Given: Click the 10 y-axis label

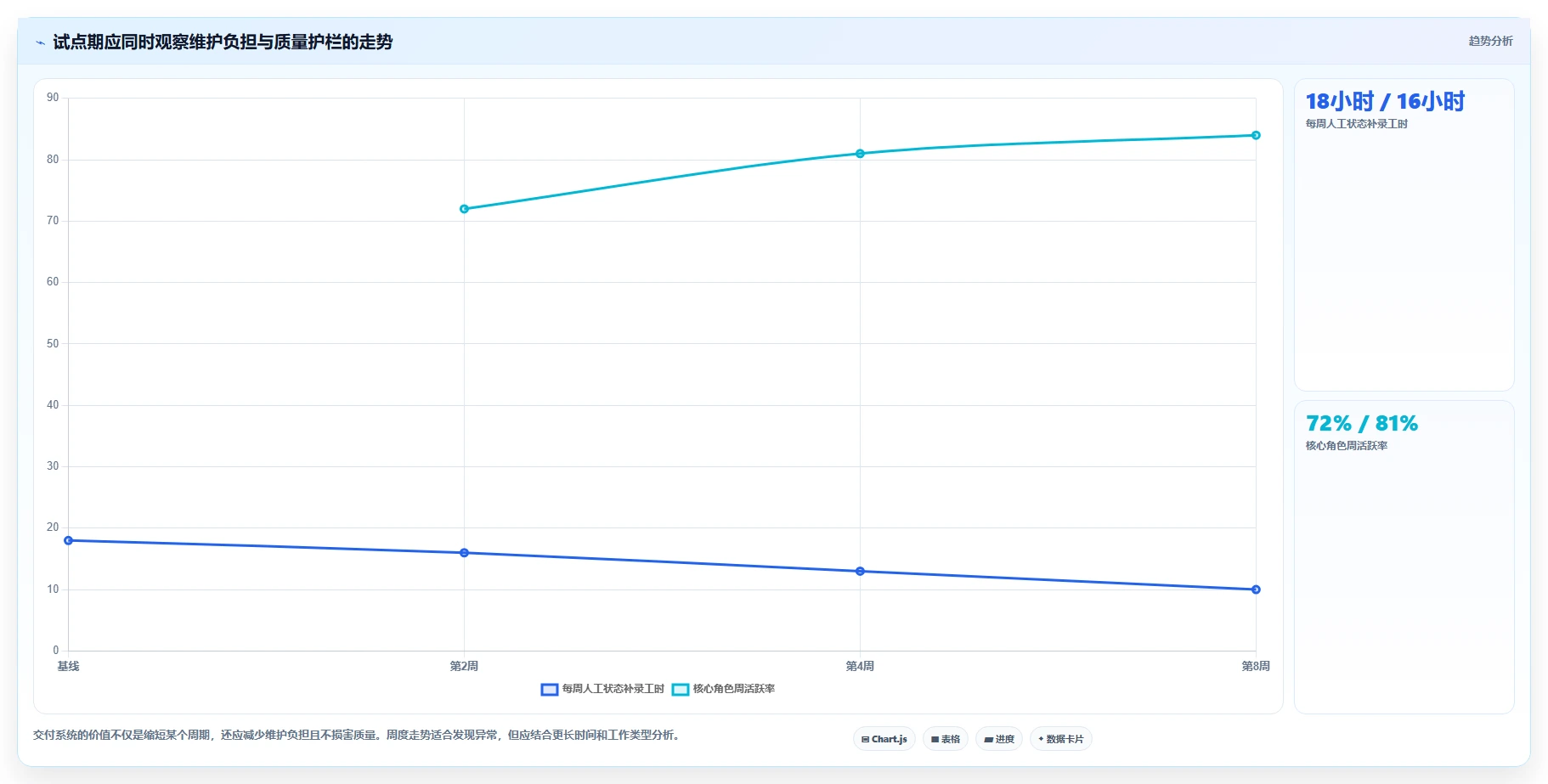Looking at the screenshot, I should pyautogui.click(x=53, y=589).
